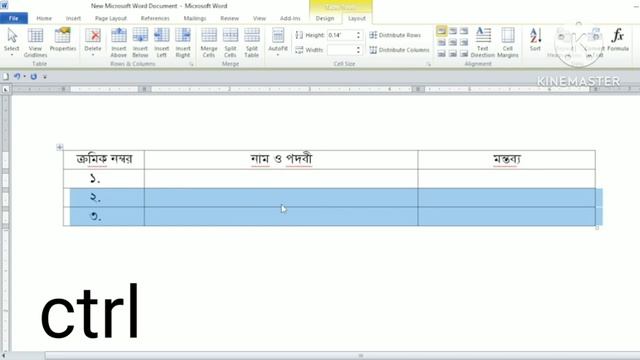Viewport: 640px width, 360px height.
Task: Click the Distribute Columns button
Action: point(399,50)
